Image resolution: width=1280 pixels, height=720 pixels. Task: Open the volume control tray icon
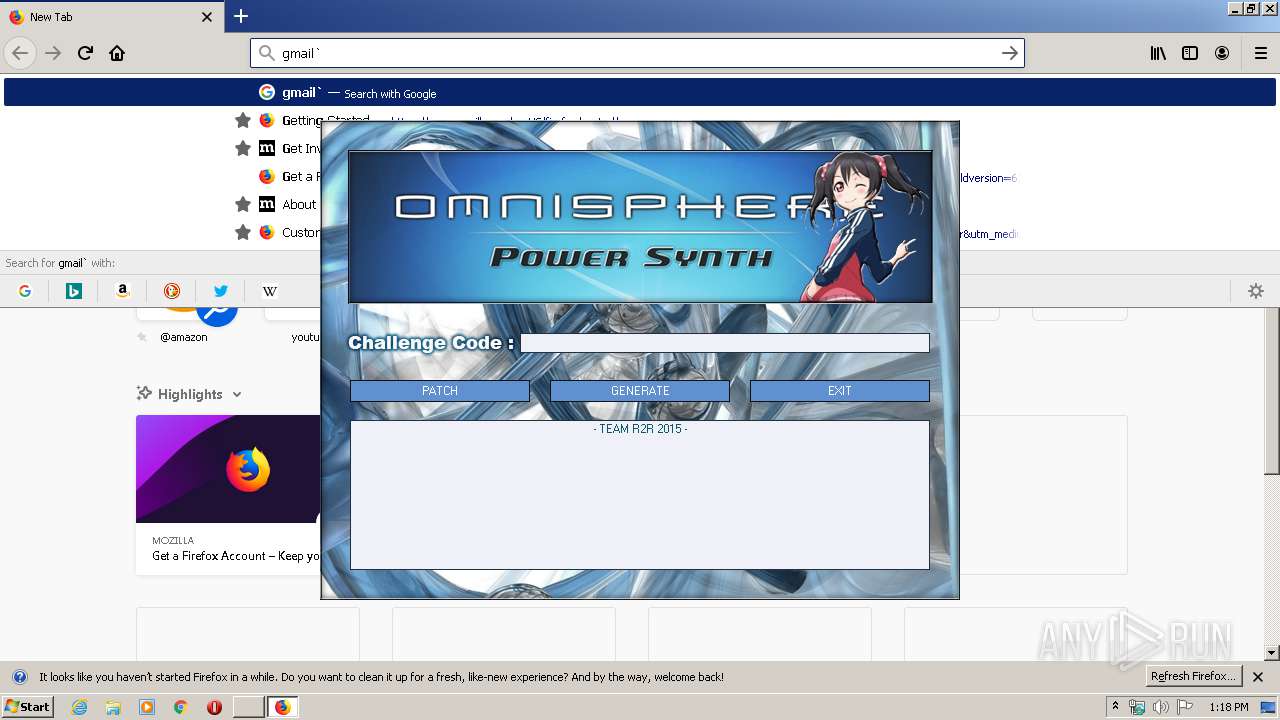pos(1161,707)
